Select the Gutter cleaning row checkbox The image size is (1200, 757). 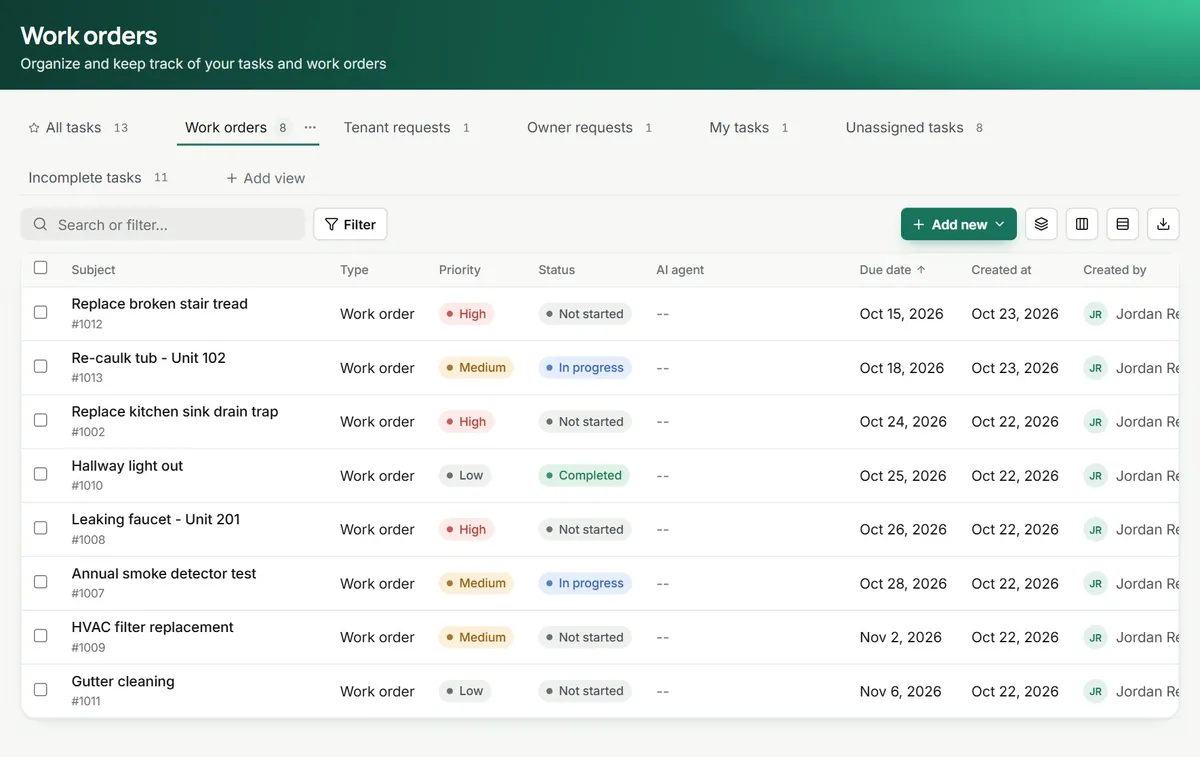click(40, 689)
